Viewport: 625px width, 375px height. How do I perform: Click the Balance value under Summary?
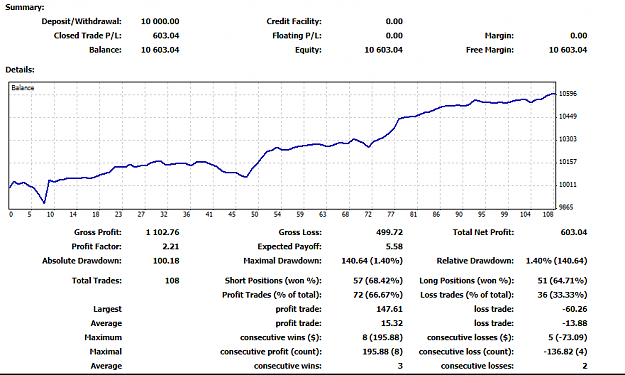coord(160,50)
